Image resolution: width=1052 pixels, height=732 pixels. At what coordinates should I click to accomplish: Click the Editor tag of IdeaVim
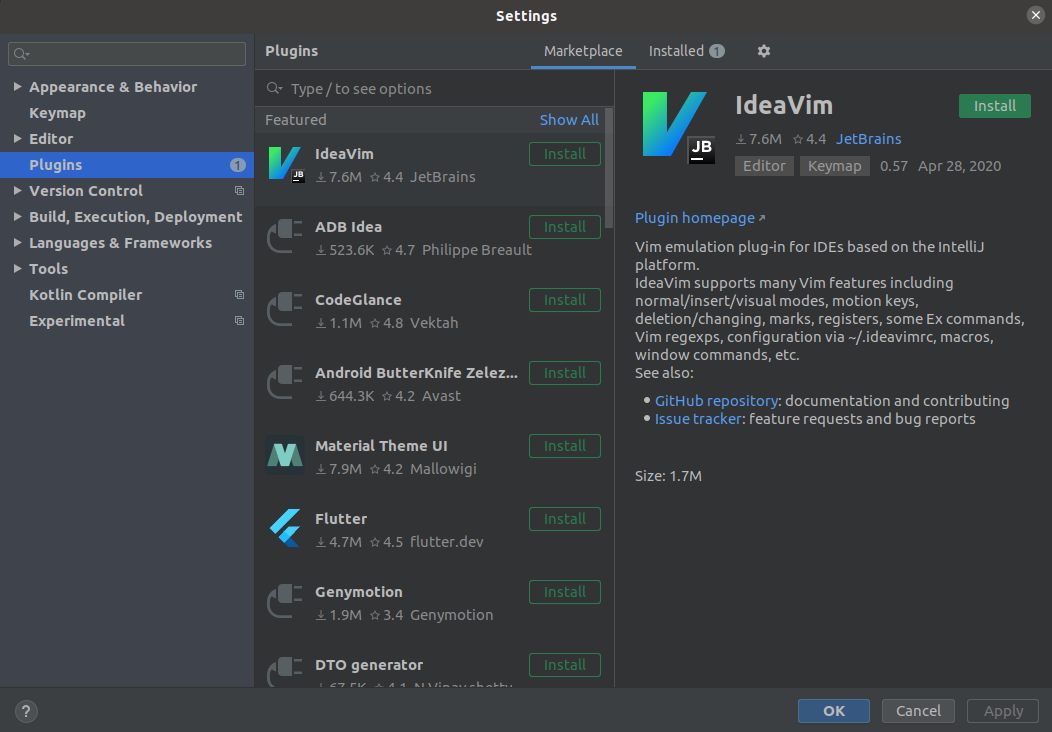click(764, 166)
